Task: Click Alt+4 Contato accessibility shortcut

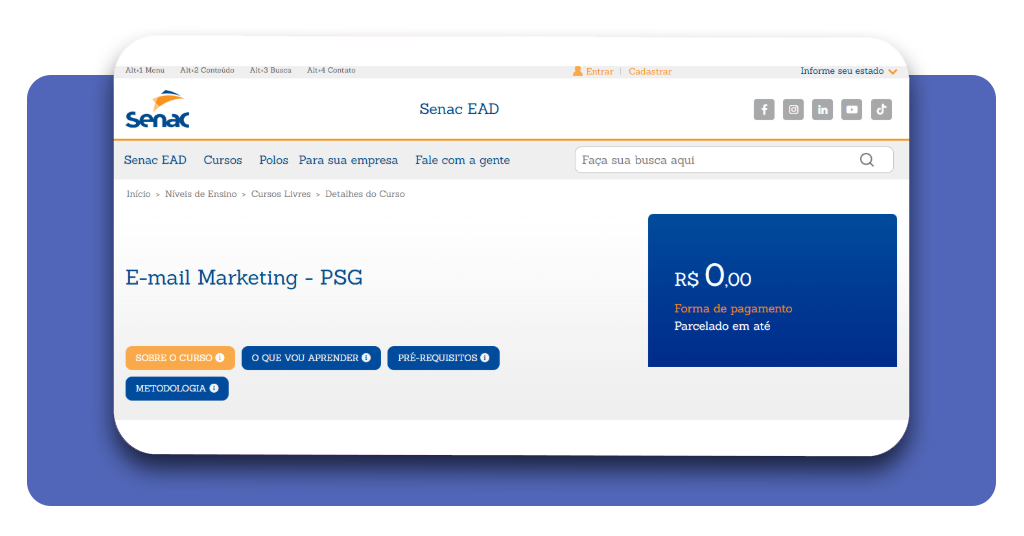Action: tap(331, 71)
